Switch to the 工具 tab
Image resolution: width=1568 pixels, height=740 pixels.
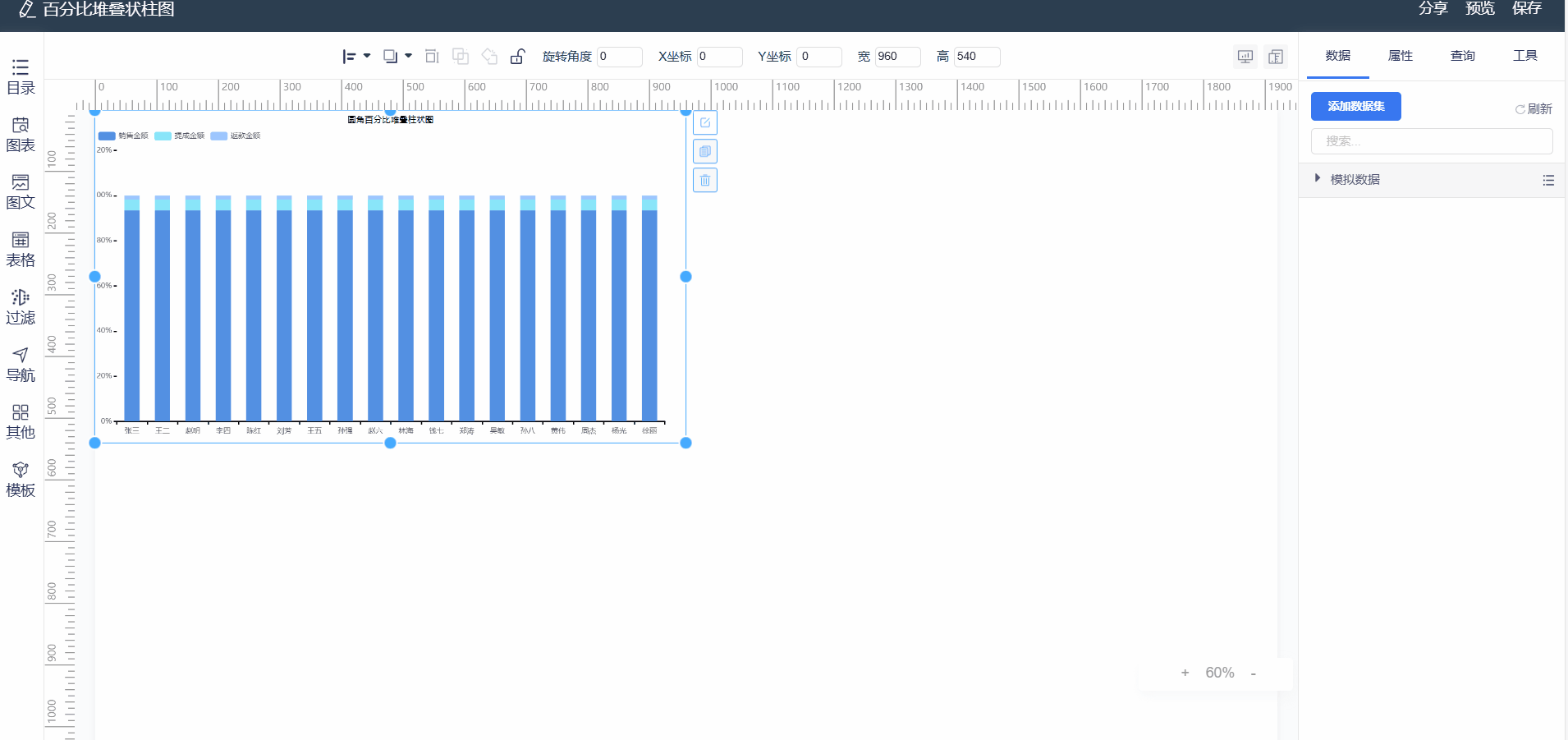click(1525, 56)
